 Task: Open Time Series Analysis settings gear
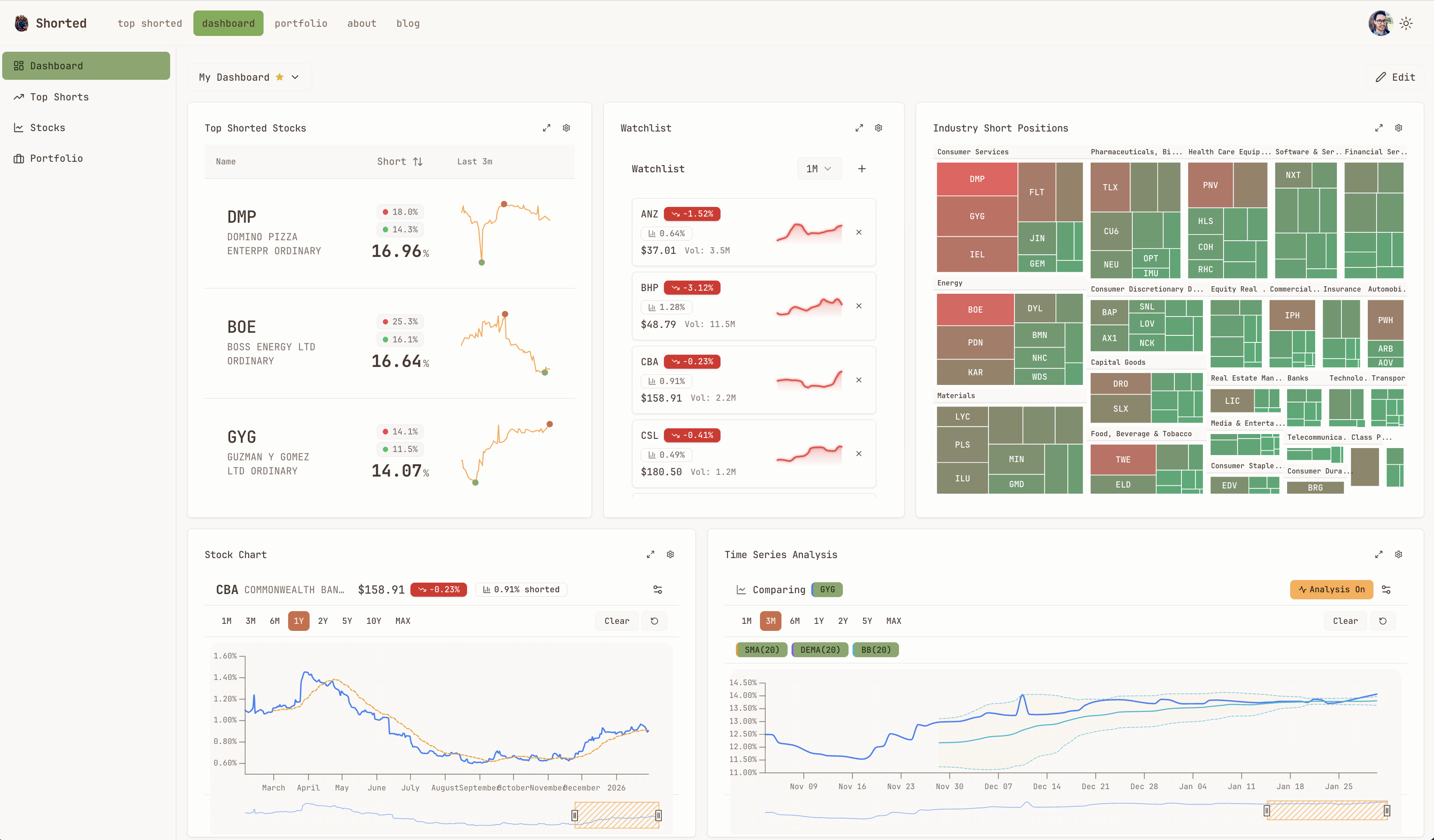click(1399, 555)
